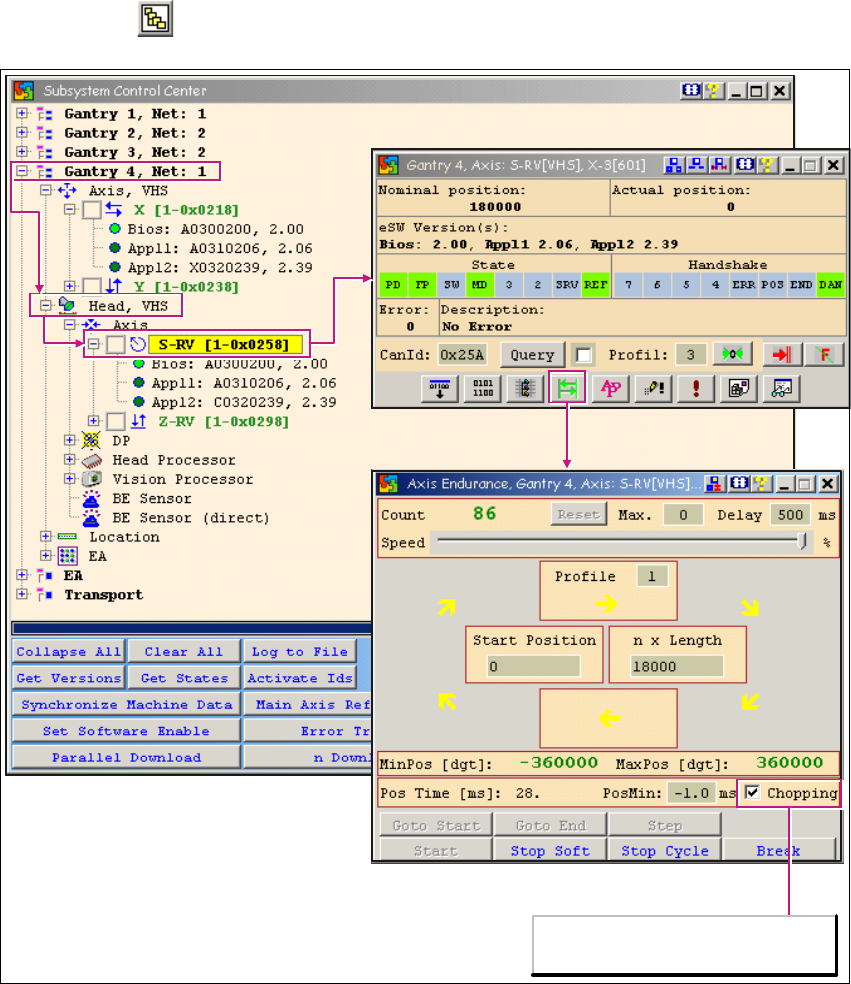Adjust the Speed slider handle
The height and width of the screenshot is (984, 851).
tap(803, 542)
